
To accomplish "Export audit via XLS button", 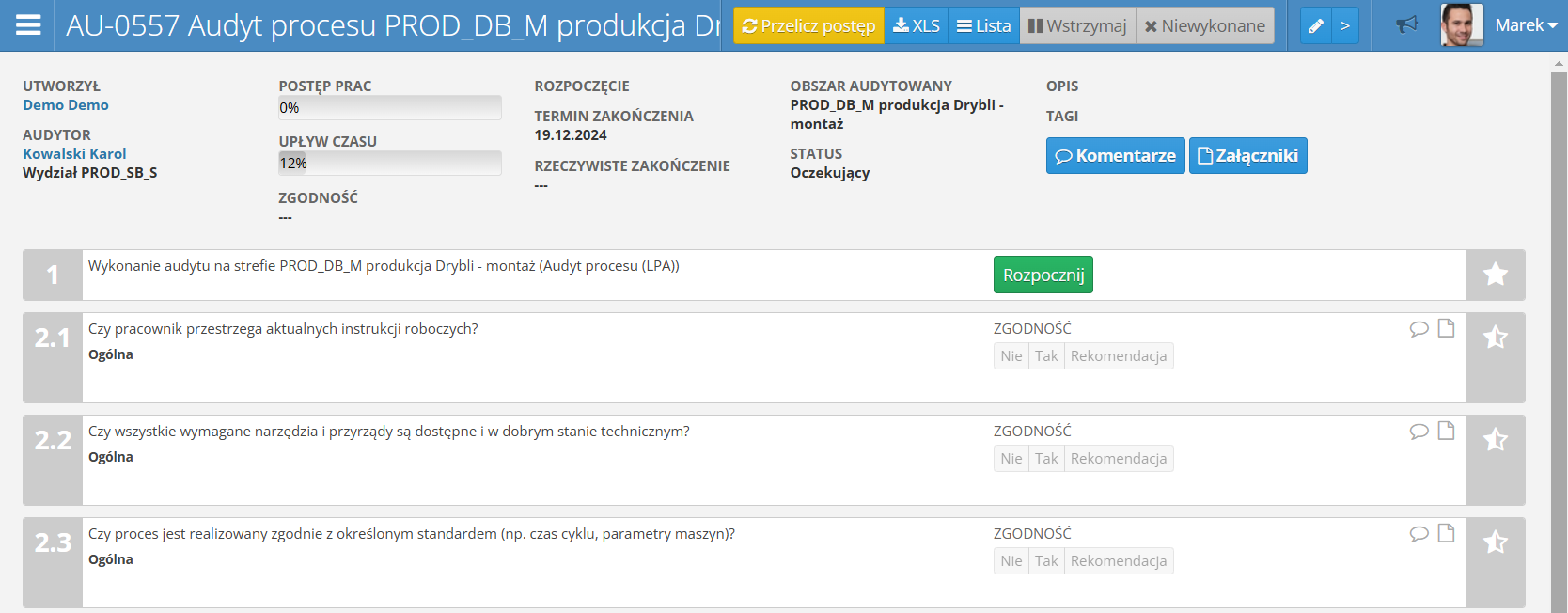I will click(916, 26).
